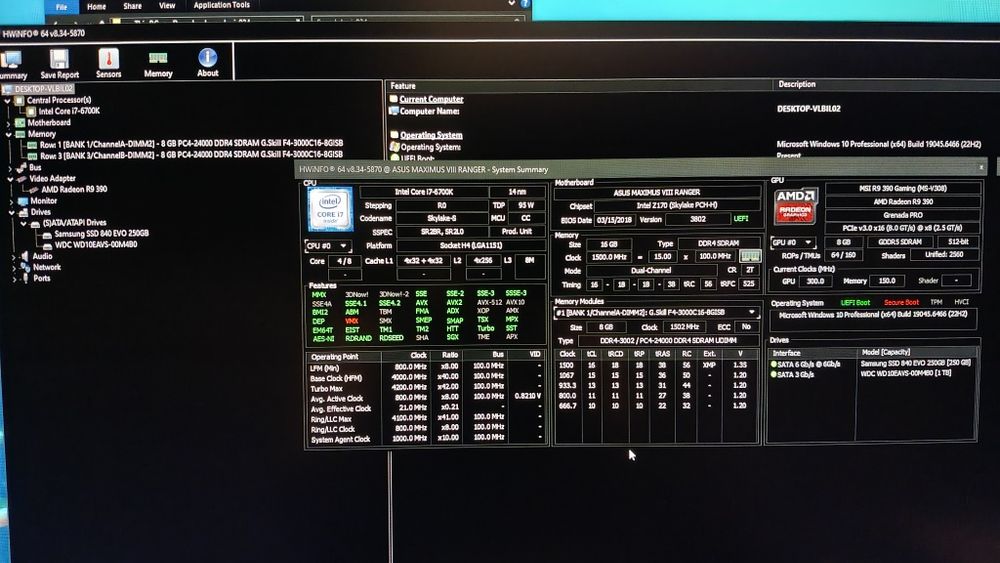This screenshot has width=1000, height=563.
Task: Switch to the Home ribbon tab
Action: pos(96,6)
